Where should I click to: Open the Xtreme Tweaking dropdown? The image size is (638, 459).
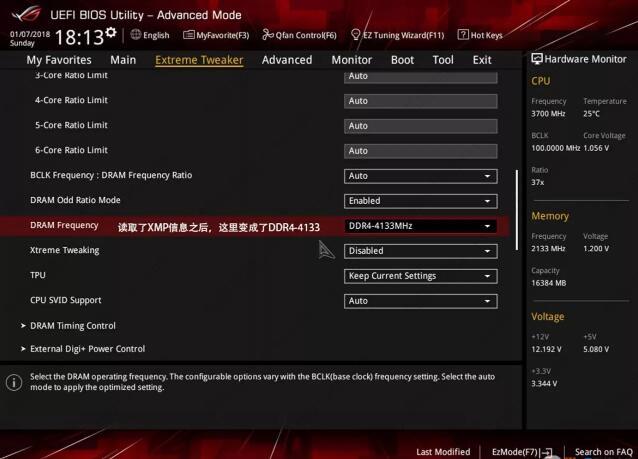click(420, 251)
